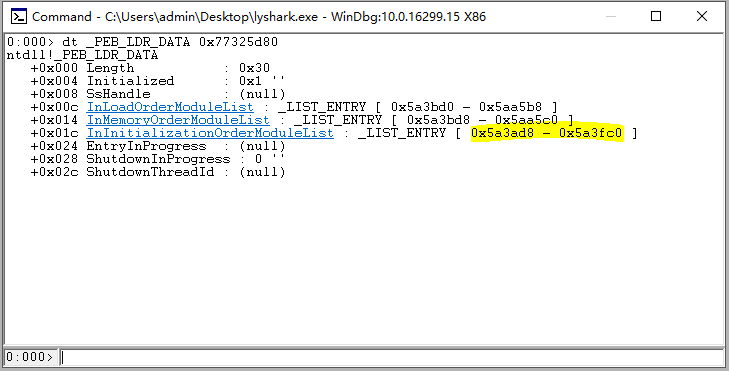
Task: Click the ShutdownInProgress field row
Action: coord(158,159)
